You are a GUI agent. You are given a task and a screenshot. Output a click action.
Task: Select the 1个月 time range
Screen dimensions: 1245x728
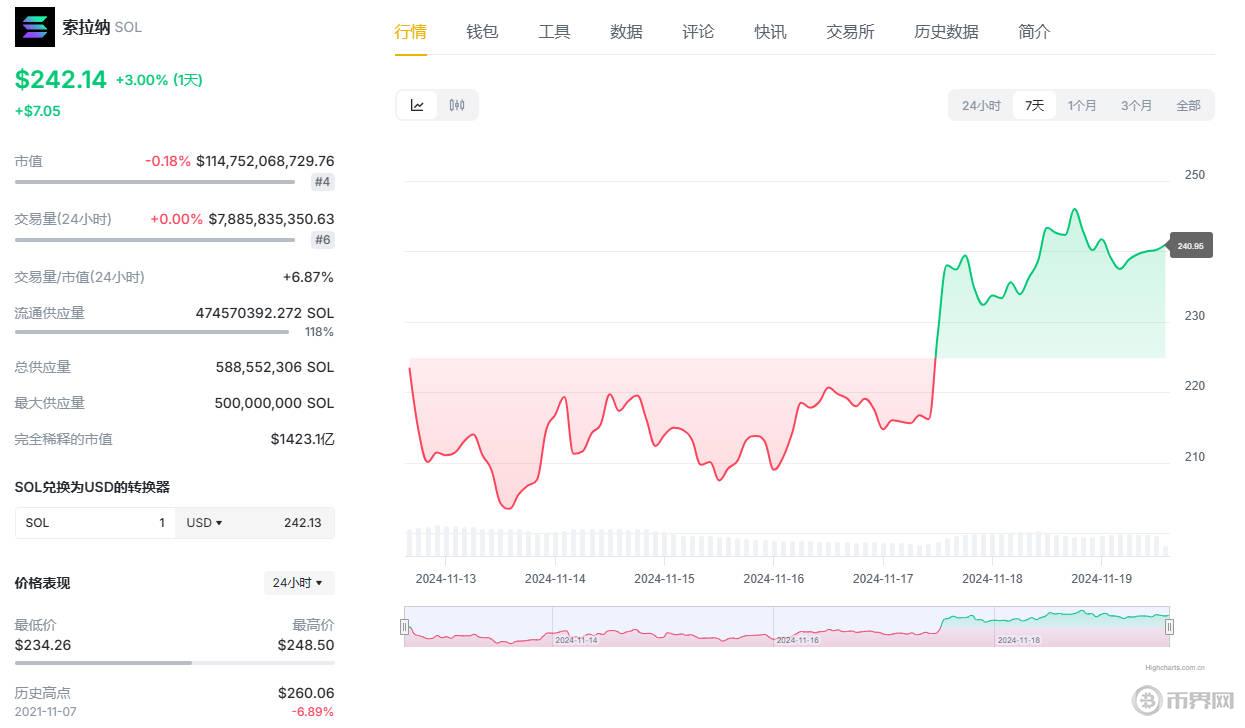(1082, 105)
